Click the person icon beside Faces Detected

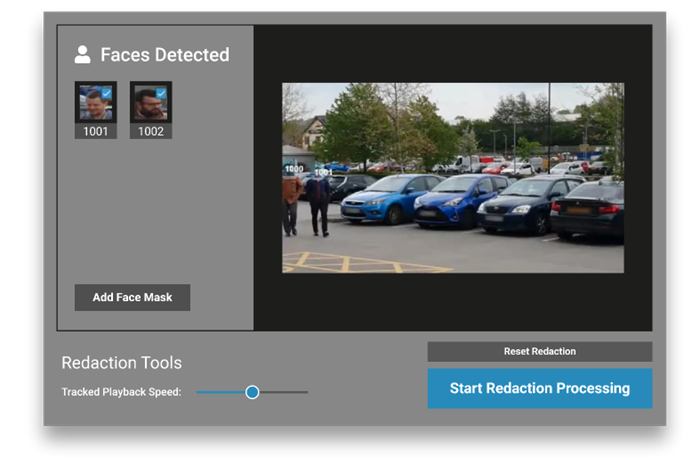pos(82,54)
